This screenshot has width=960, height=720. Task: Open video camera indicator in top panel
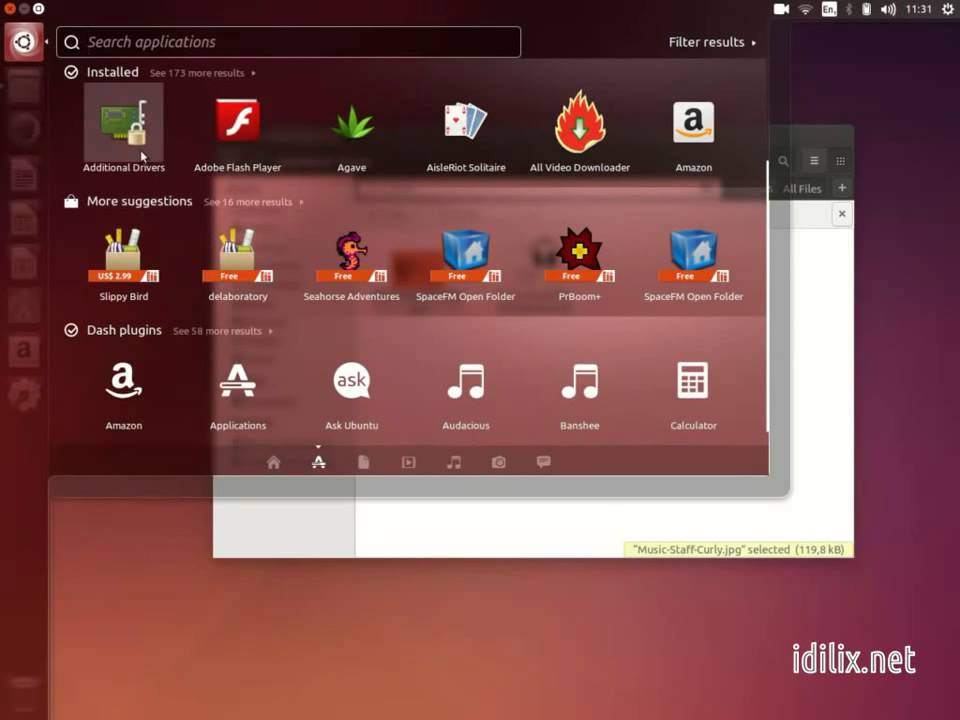[x=781, y=9]
